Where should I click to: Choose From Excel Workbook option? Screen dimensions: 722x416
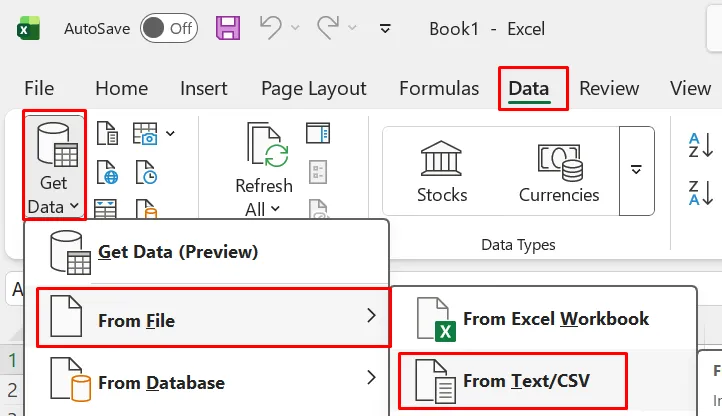pos(543,319)
